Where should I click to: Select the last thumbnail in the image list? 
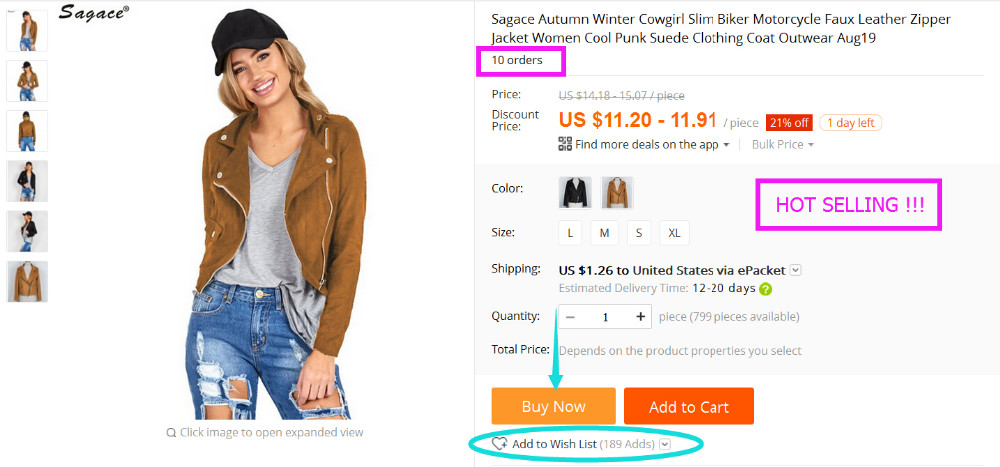tap(27, 281)
